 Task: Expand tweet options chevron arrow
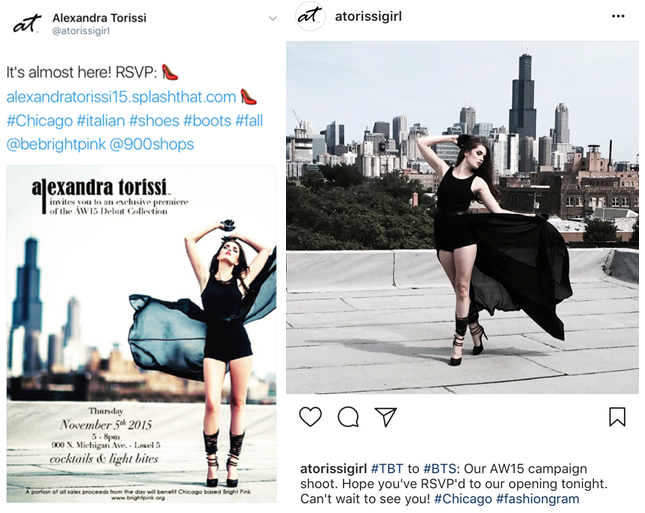click(x=272, y=19)
